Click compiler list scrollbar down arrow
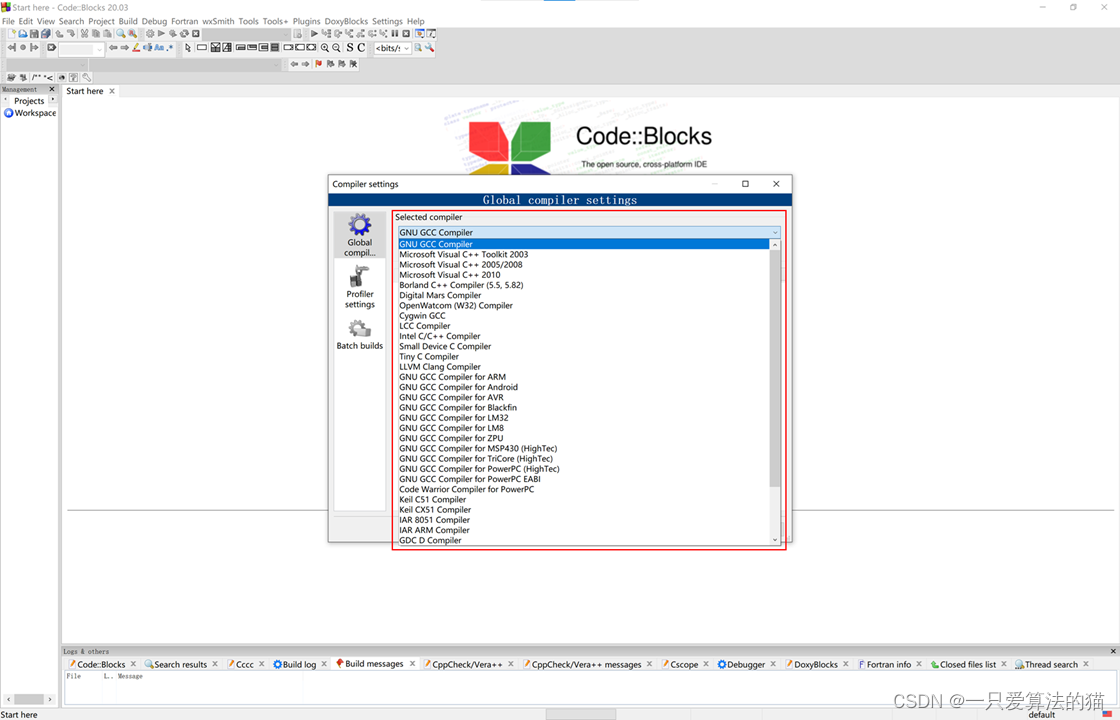Screen dimensions: 1120x720 [x=775, y=540]
